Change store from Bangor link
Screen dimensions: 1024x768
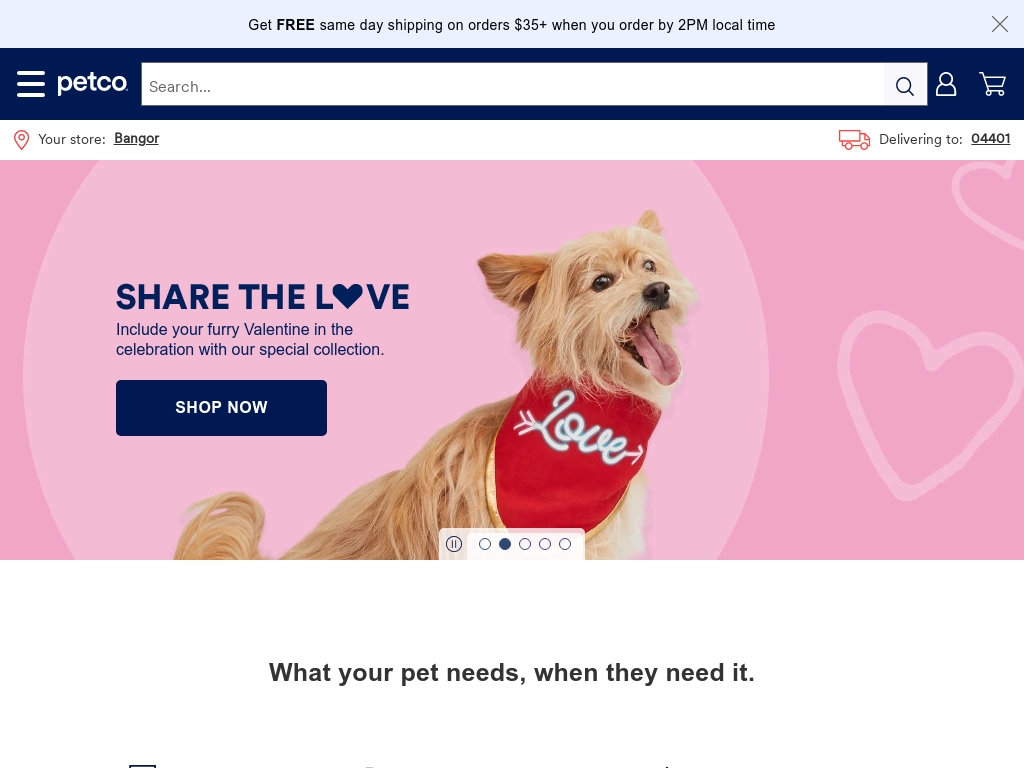(136, 138)
